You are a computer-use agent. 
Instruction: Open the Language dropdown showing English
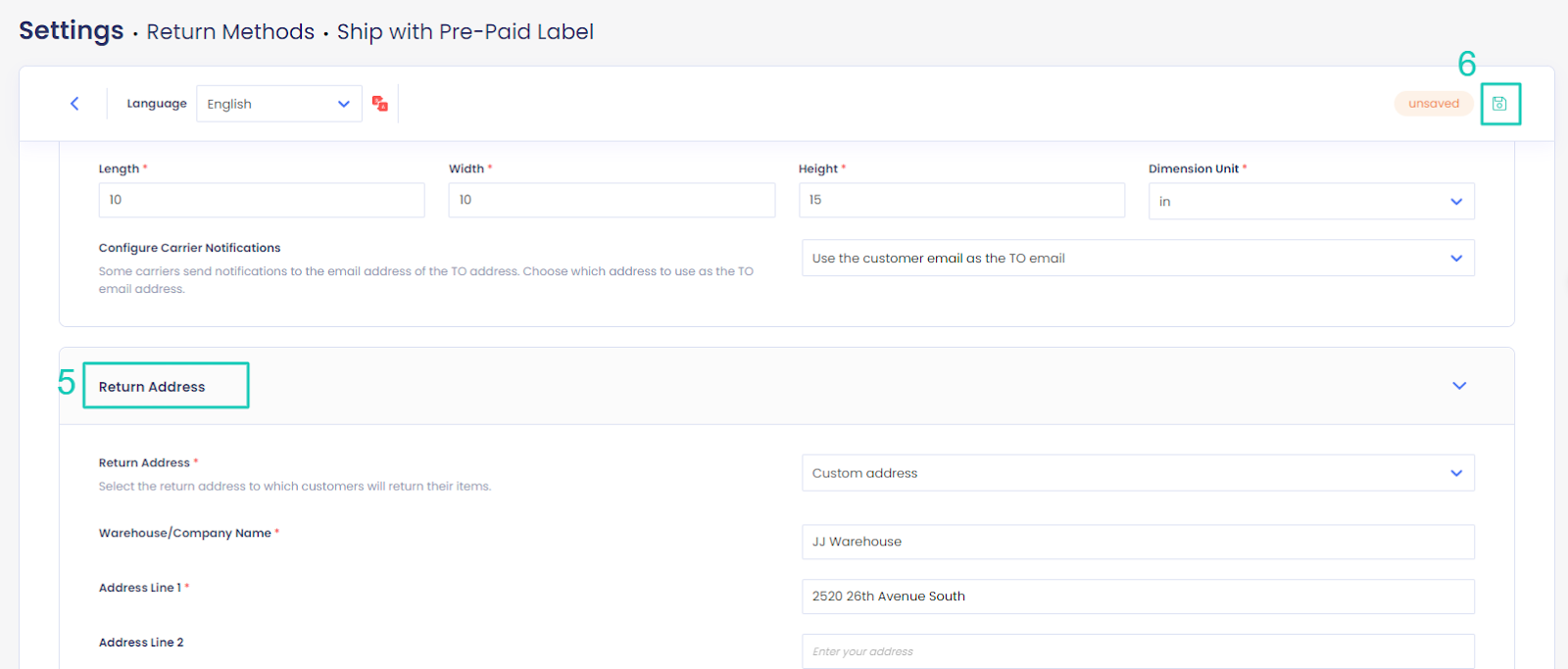[279, 104]
